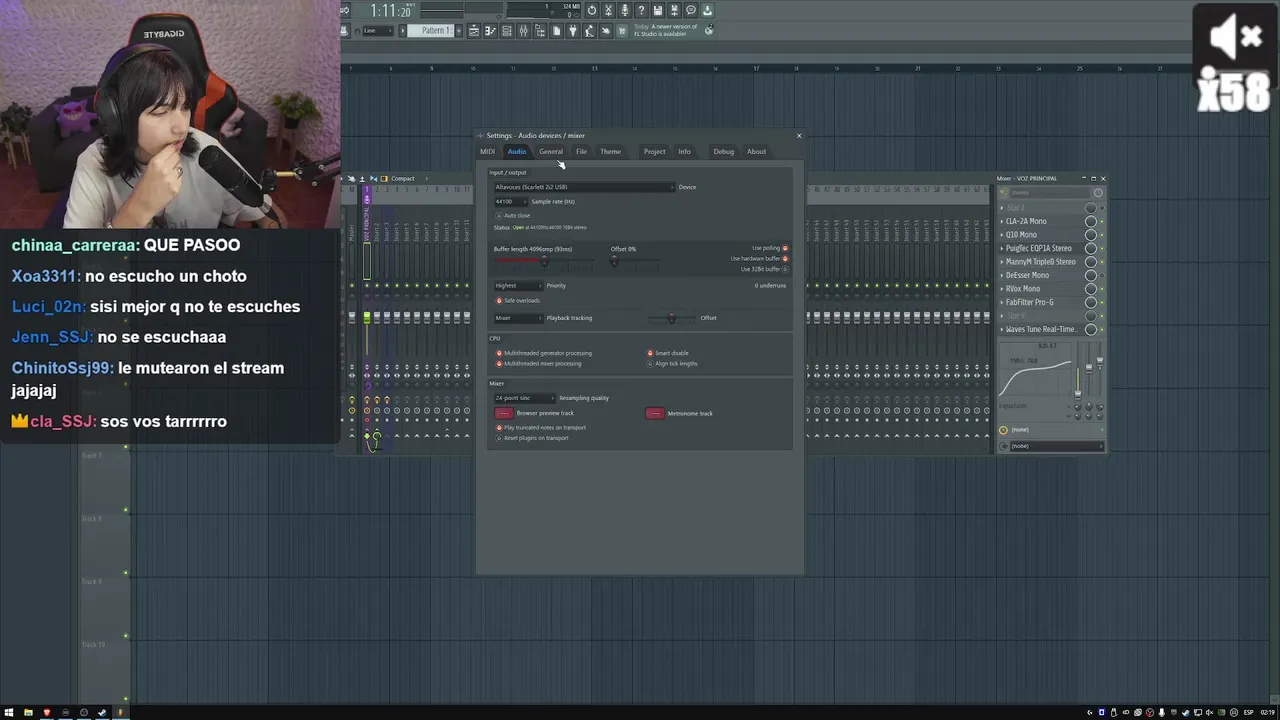Toggle the Use polling option

785,248
